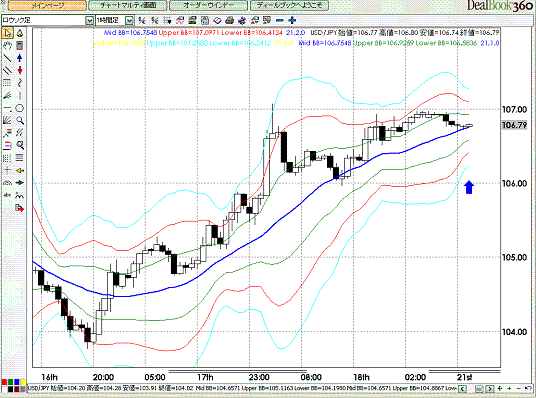Open the order window tab
536x398 pixels.
coord(208,5)
